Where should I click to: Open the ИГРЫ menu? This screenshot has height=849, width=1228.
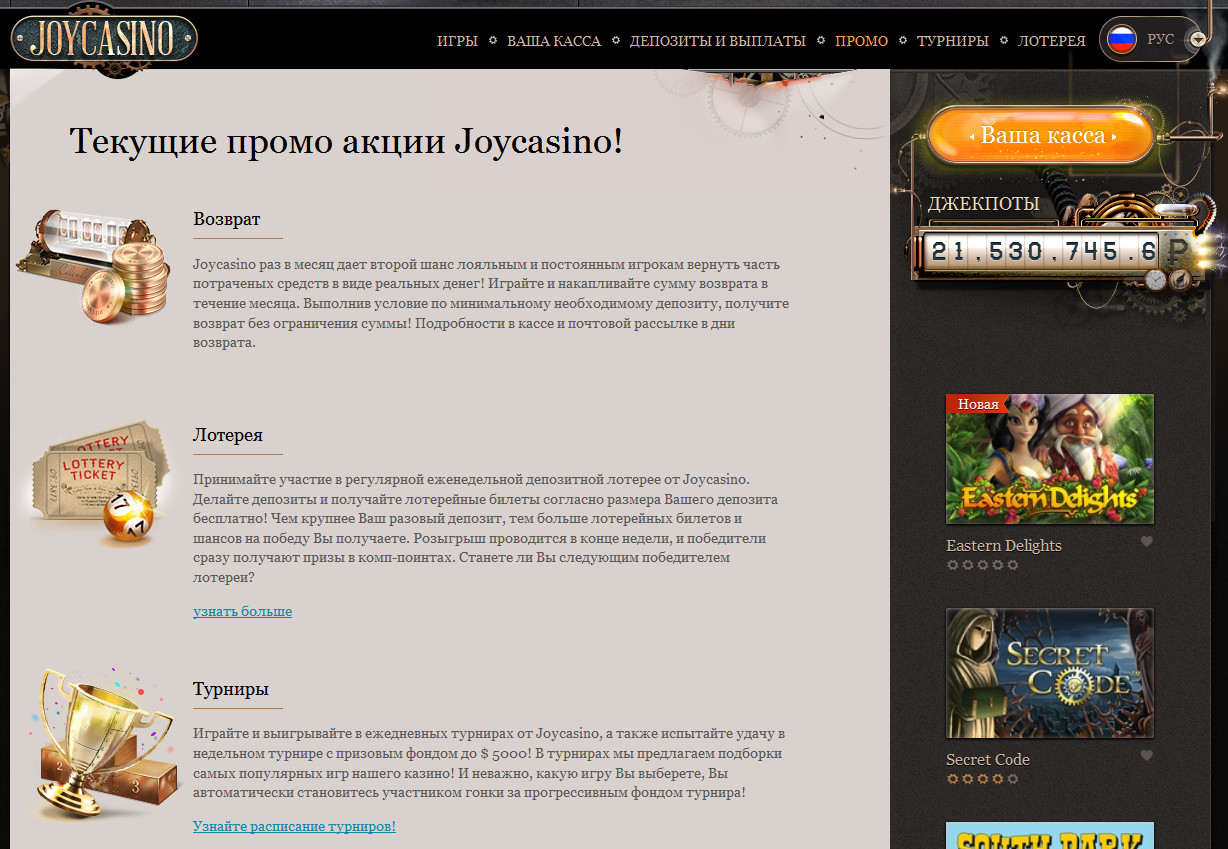(457, 41)
